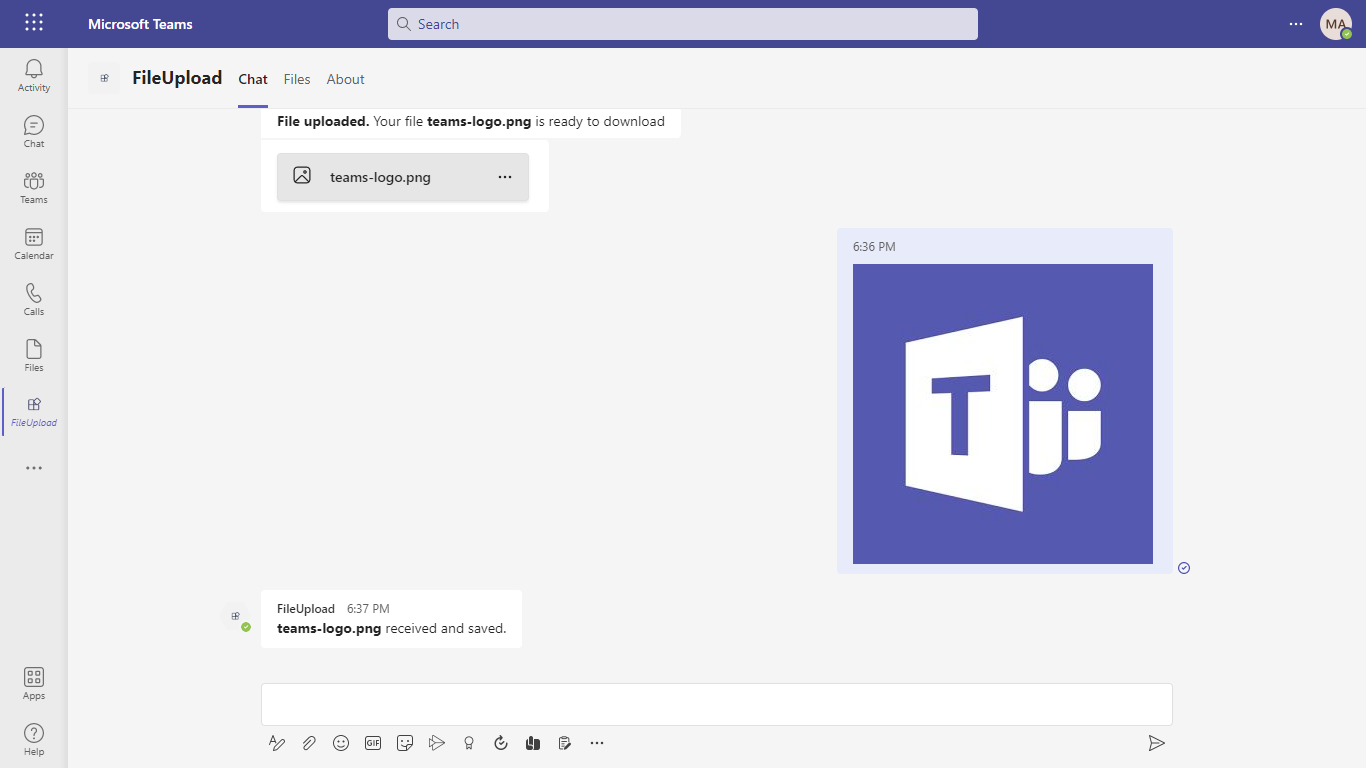Go to Chat in the sidebar
This screenshot has height=768, width=1366.
pos(34,131)
